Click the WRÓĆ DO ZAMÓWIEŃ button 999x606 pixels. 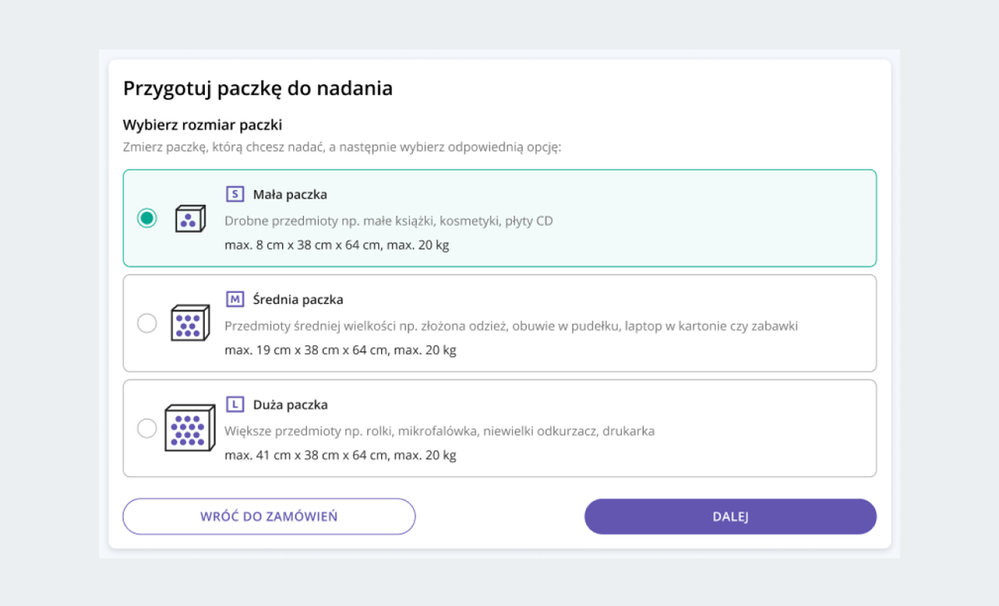click(x=268, y=516)
